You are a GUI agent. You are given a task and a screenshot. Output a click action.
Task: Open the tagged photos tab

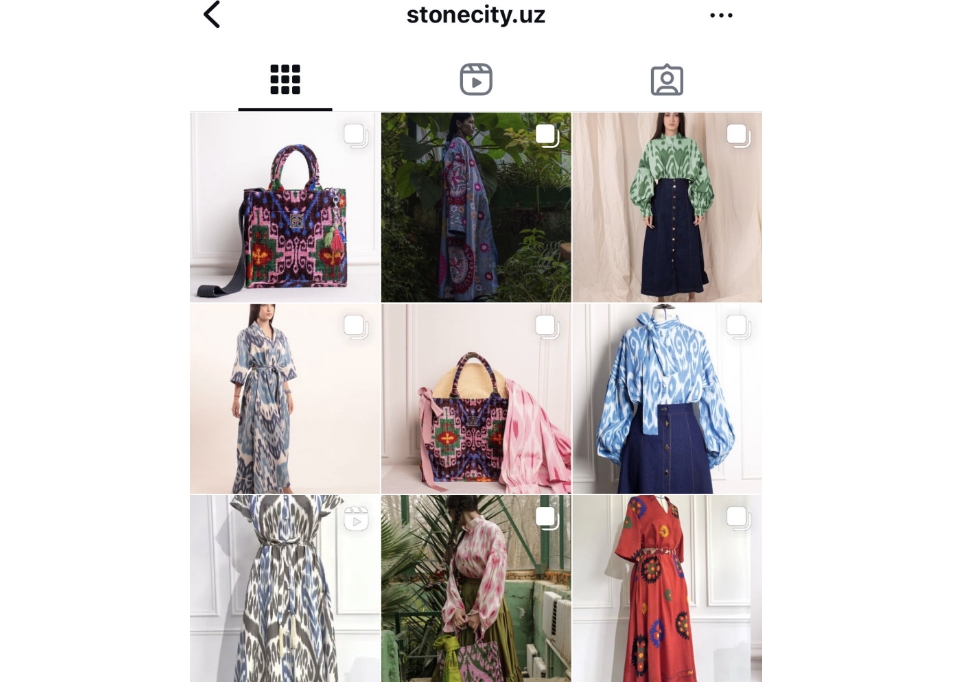[667, 80]
